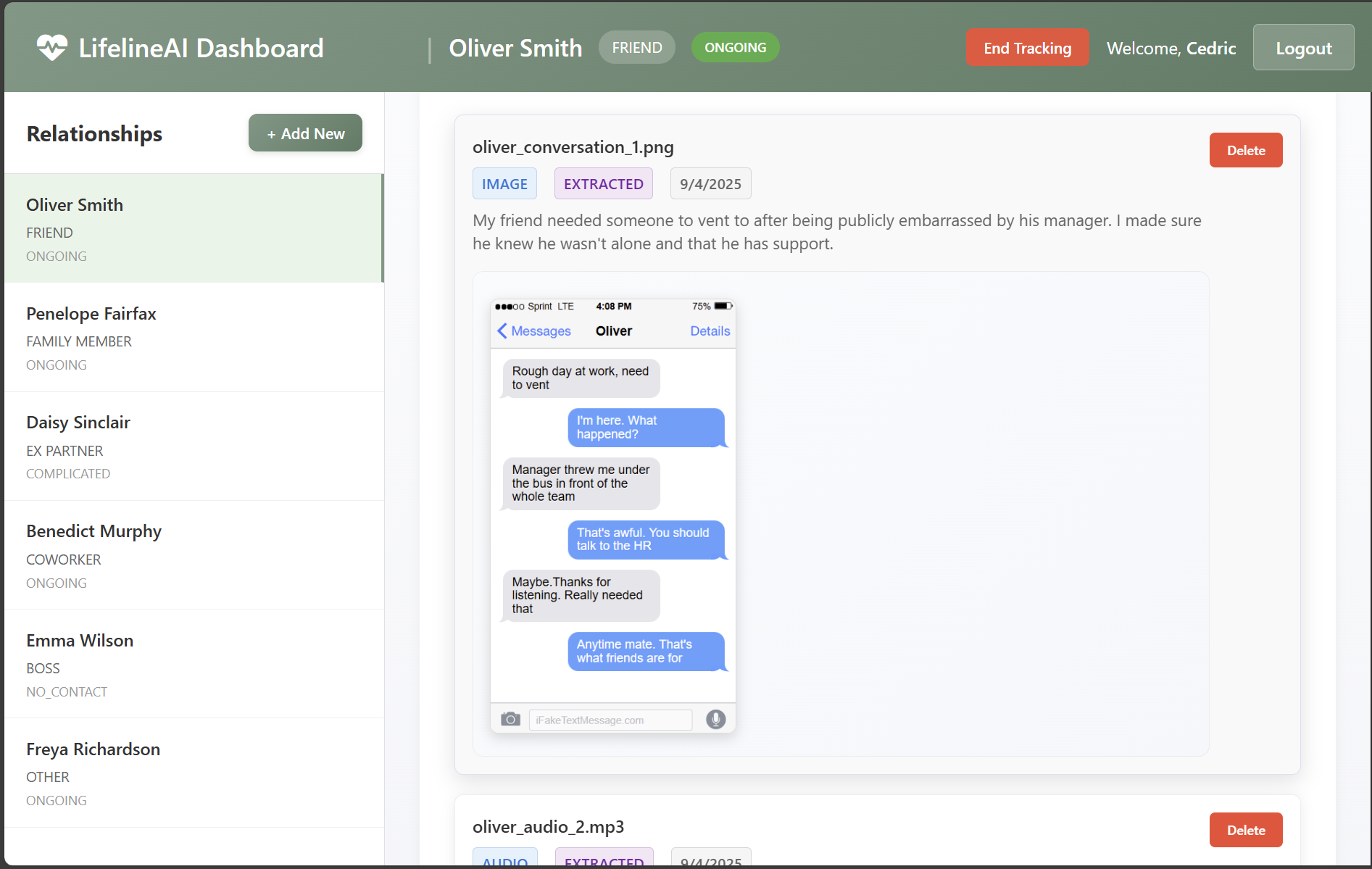This screenshot has height=869, width=1372.
Task: Open Emma Wilson boss entry
Action: coord(194,664)
